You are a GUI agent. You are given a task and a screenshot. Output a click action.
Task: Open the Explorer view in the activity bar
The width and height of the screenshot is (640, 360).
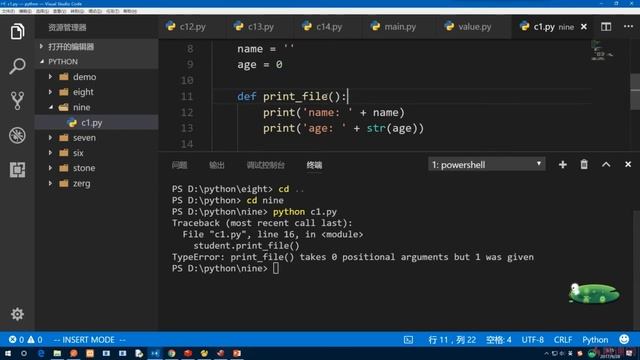point(17,31)
